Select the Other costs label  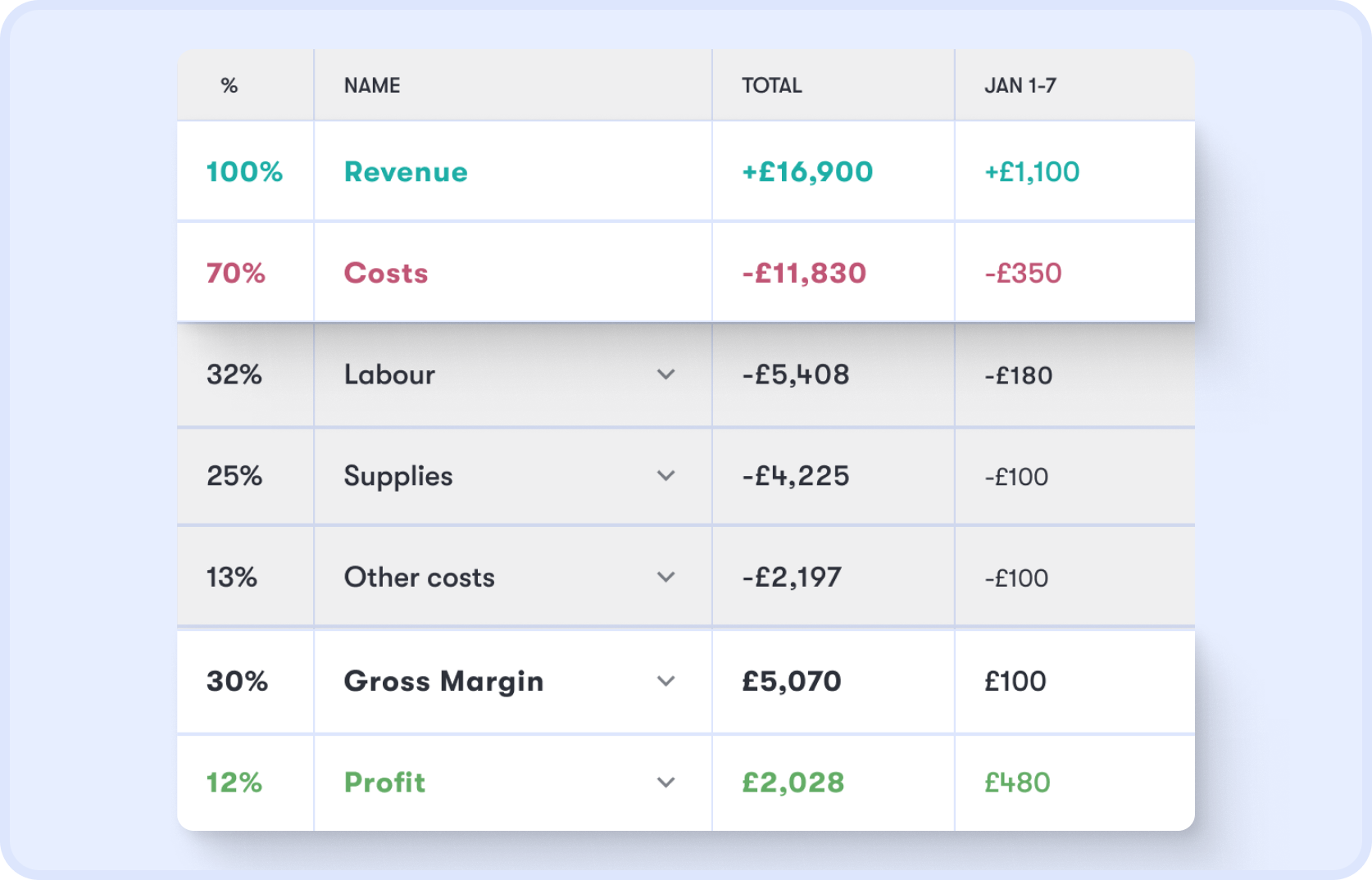pos(418,577)
